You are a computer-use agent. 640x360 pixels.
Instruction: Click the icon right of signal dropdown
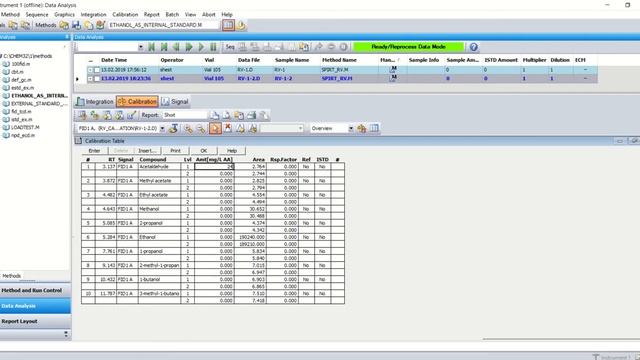(x=173, y=129)
